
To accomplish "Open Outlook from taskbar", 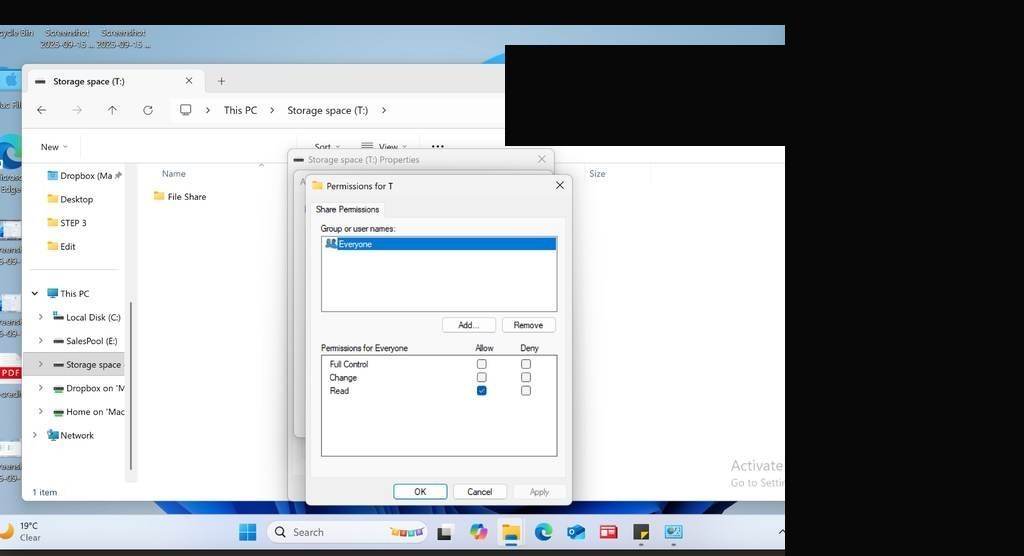I will pyautogui.click(x=576, y=532).
